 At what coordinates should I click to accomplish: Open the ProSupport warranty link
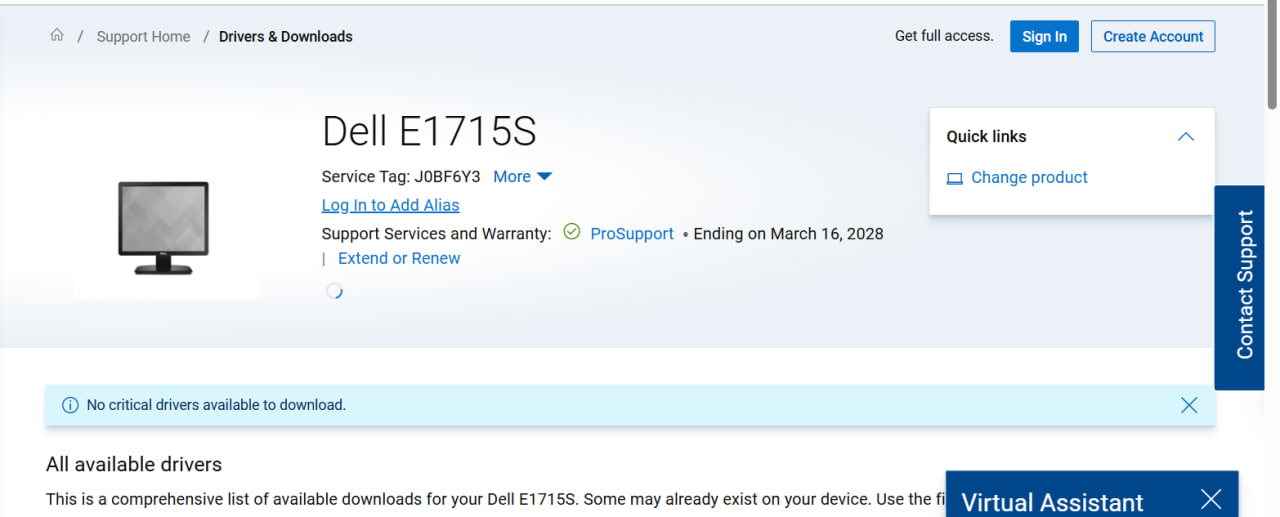point(632,233)
